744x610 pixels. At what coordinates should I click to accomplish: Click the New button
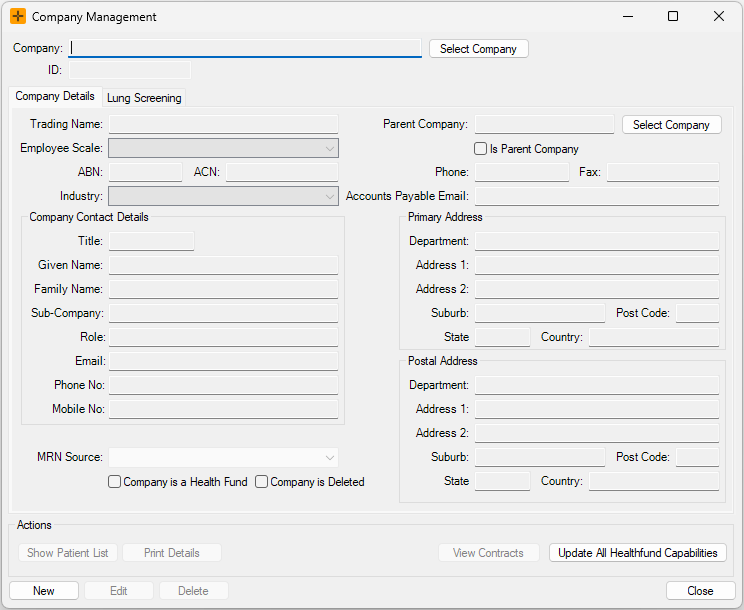44,591
